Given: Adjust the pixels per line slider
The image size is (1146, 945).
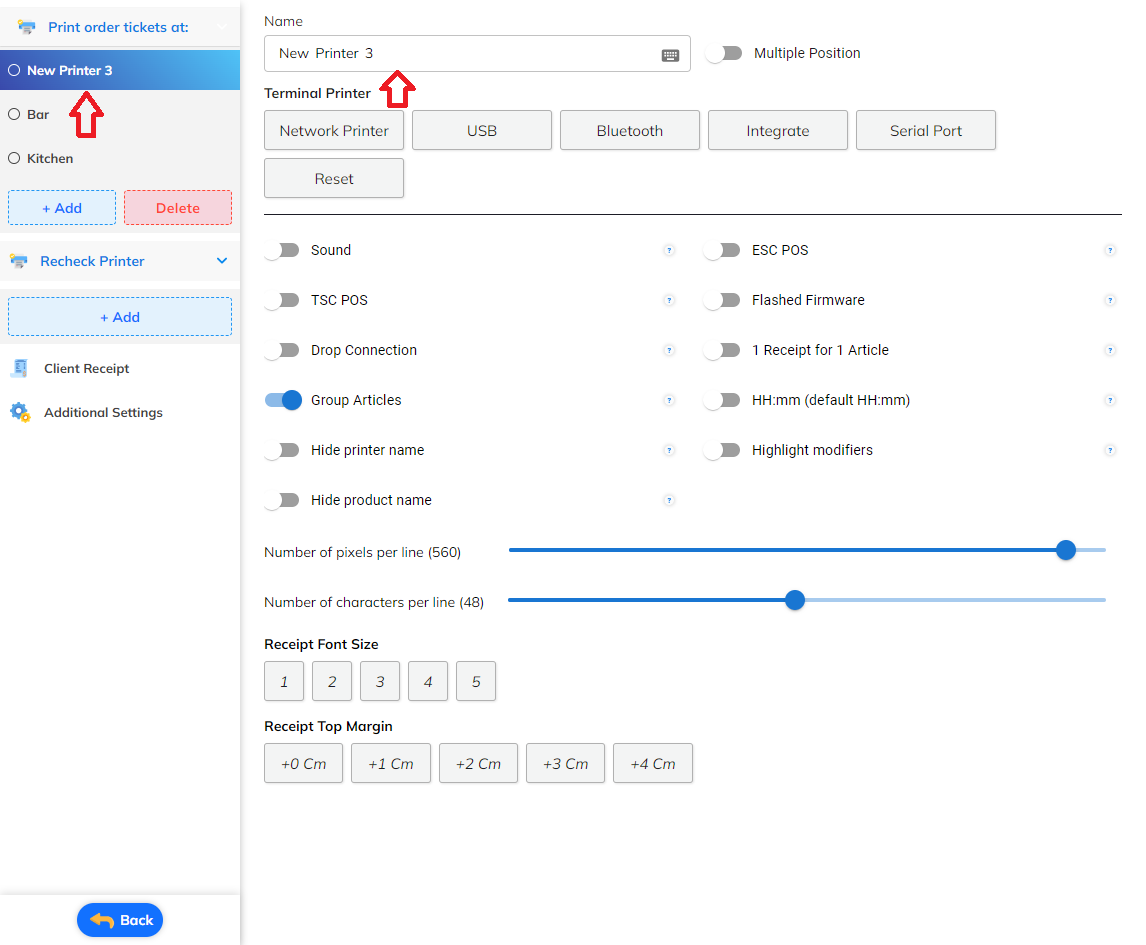Looking at the screenshot, I should coord(1066,550).
